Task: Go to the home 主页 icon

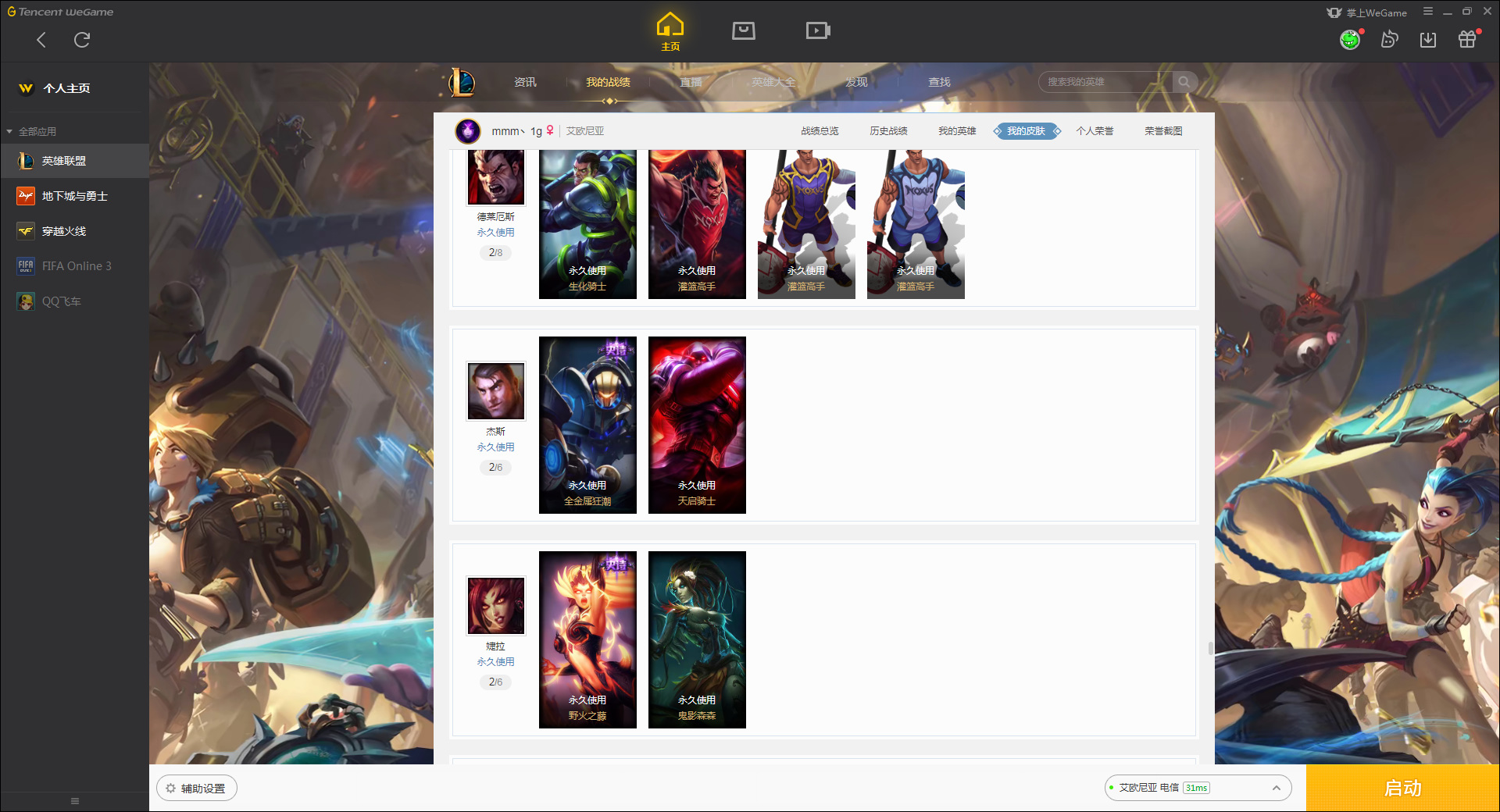Action: pos(670,32)
